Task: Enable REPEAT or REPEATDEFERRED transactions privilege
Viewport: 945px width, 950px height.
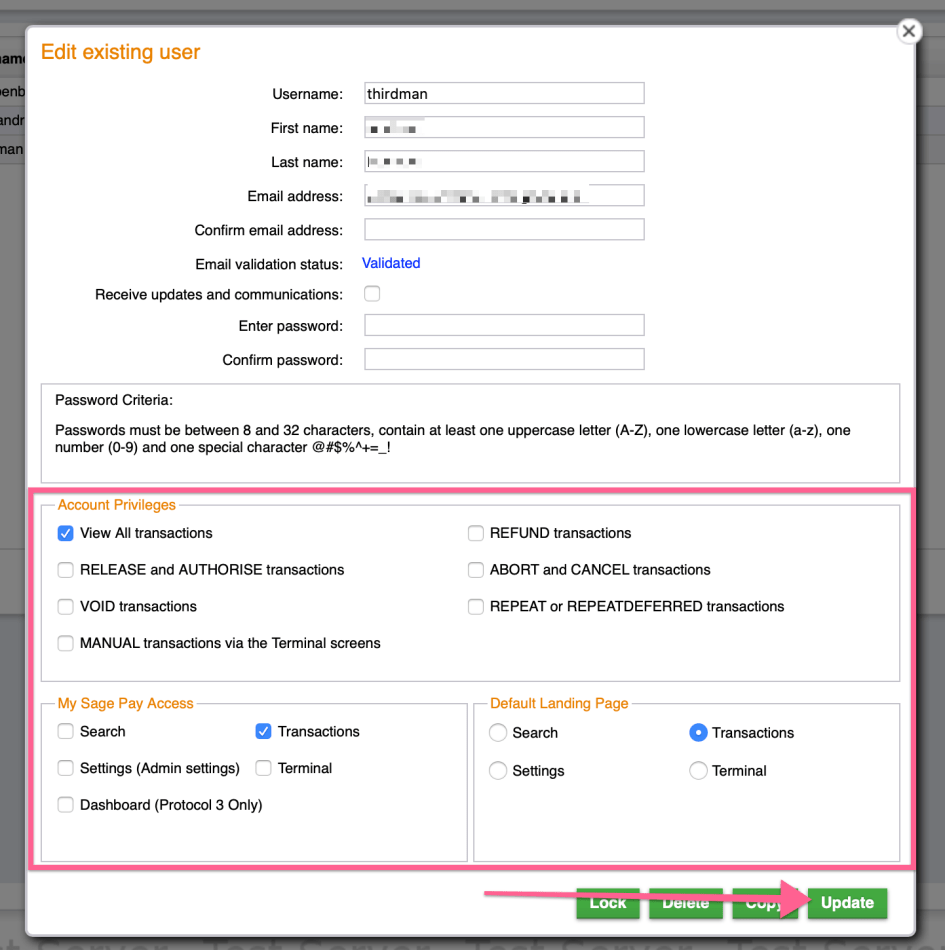Action: (x=476, y=606)
